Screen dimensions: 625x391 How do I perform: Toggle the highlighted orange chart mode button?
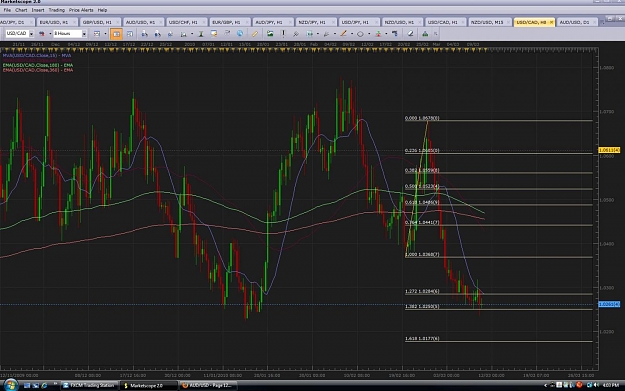click(x=116, y=34)
